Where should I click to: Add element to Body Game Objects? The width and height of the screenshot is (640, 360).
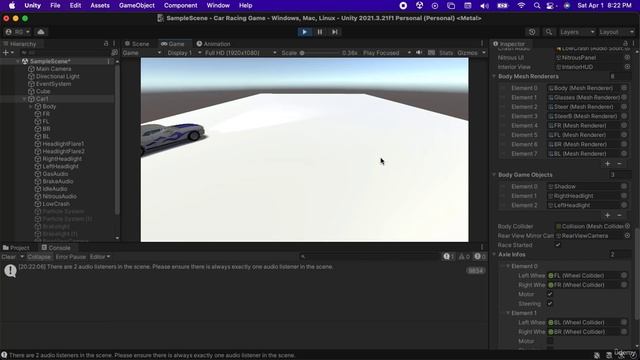tap(608, 215)
